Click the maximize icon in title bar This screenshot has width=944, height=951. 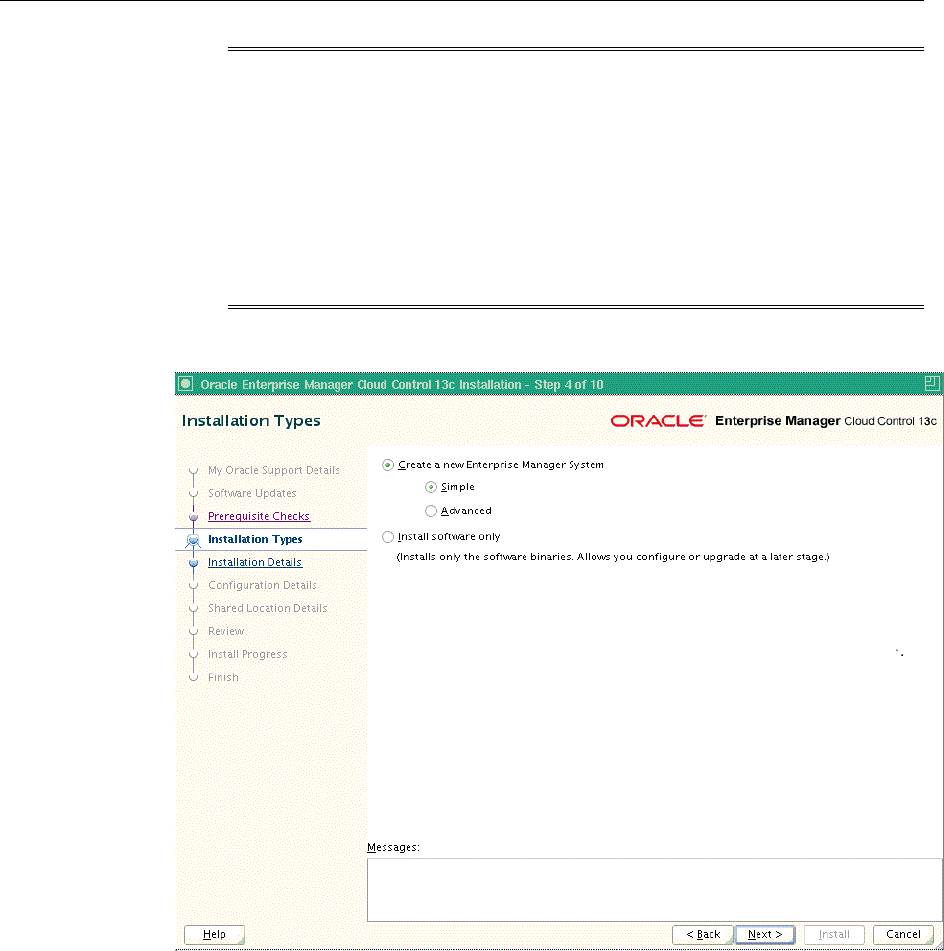coord(932,383)
